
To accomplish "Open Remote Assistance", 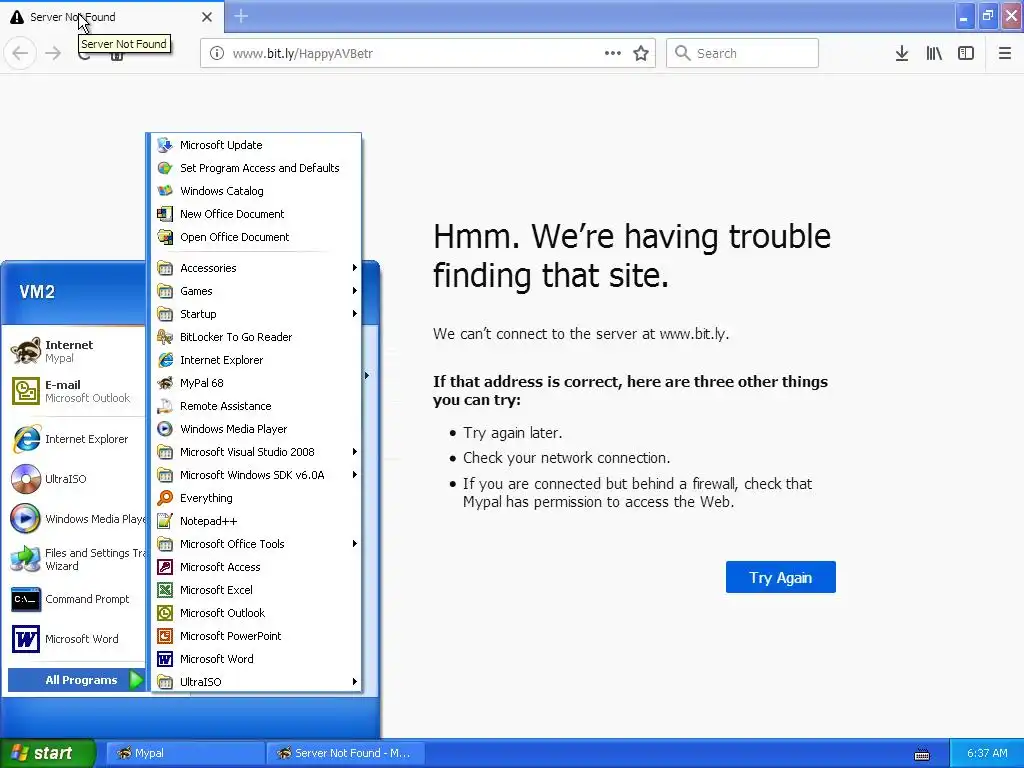I will tap(256, 406).
